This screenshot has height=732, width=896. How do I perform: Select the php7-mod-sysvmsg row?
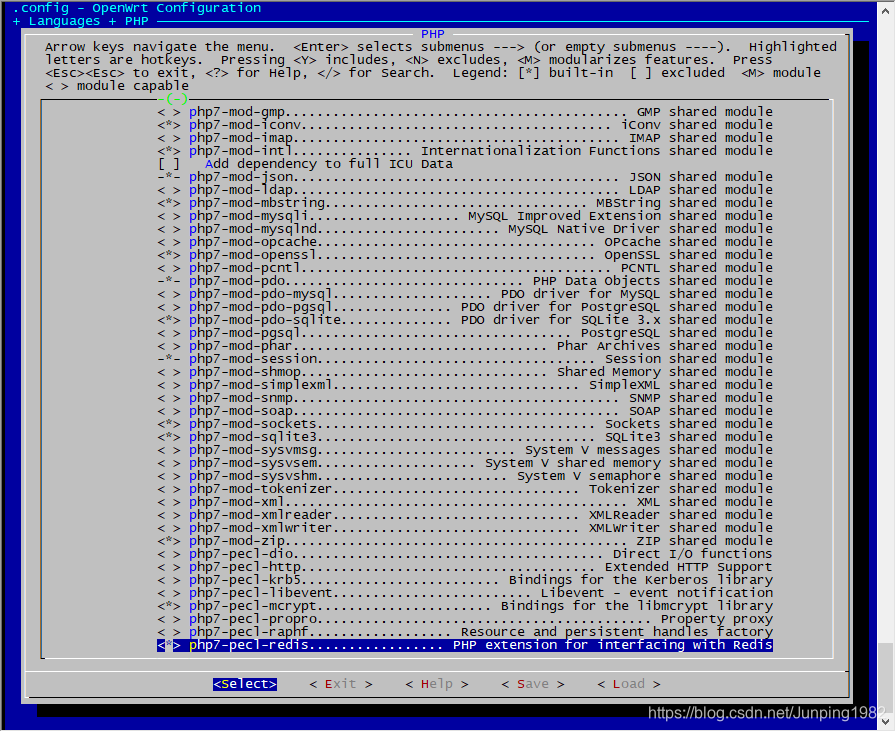[465, 450]
